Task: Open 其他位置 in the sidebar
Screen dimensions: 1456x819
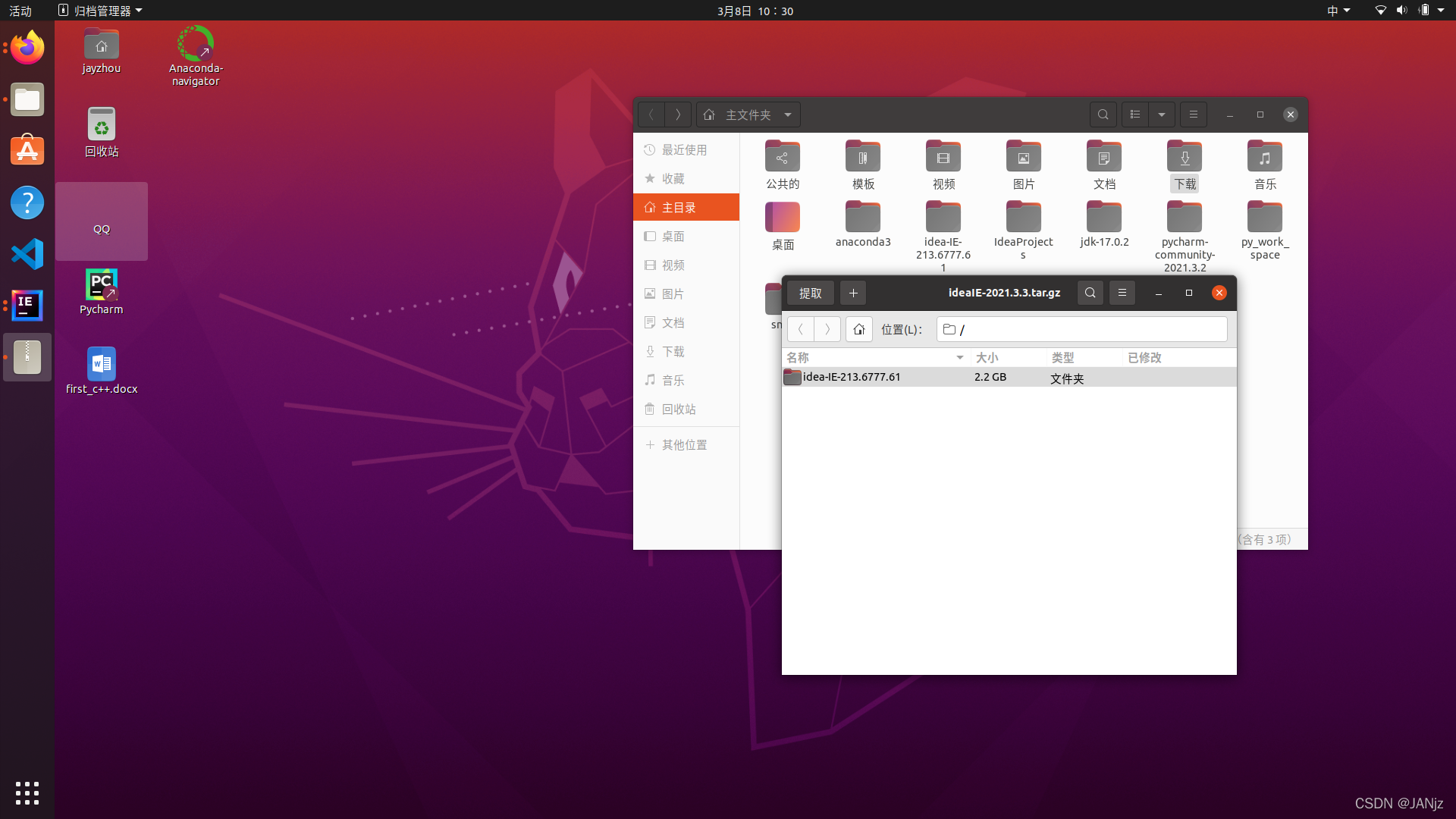Action: tap(684, 444)
